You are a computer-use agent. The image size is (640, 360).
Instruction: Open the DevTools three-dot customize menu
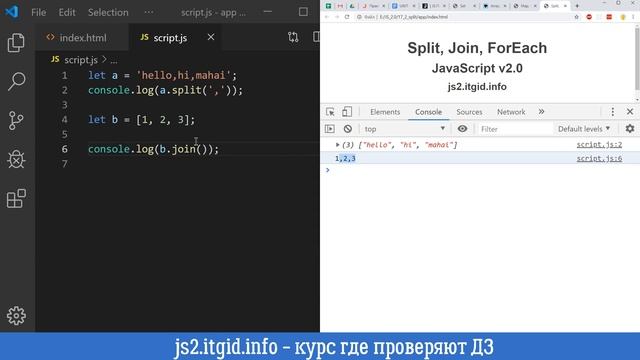pos(612,111)
